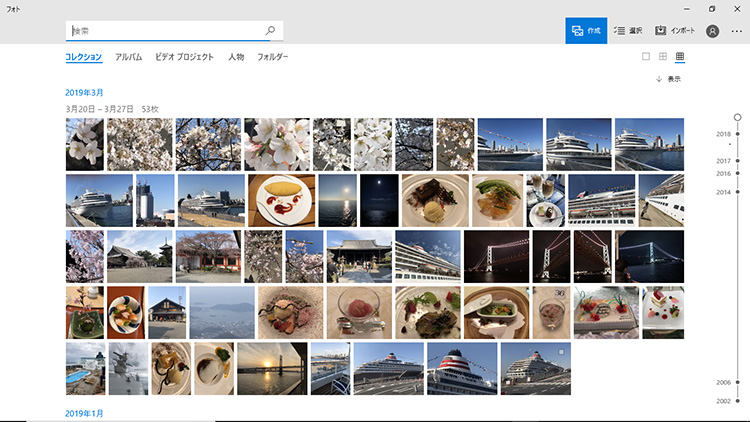The width and height of the screenshot is (750, 422).
Task: Open the ビデオ プロジェクト tab
Action: click(x=184, y=57)
